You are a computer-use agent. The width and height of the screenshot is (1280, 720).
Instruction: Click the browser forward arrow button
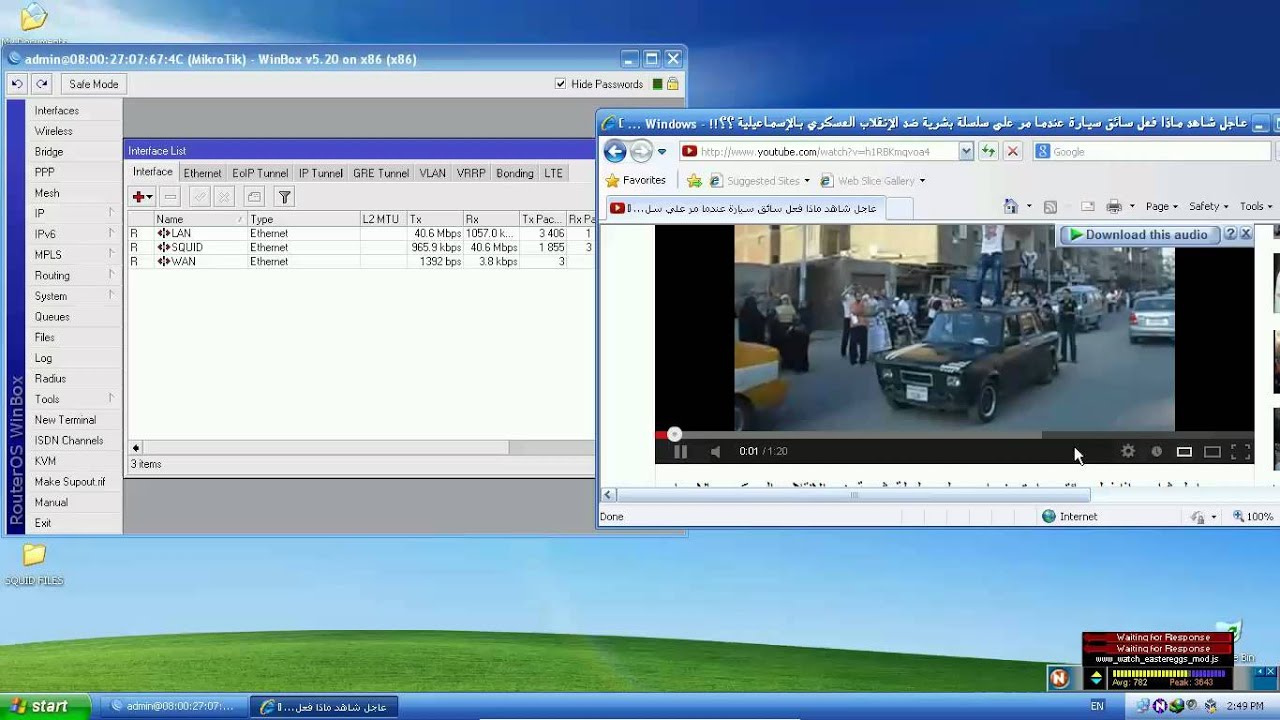pos(641,151)
